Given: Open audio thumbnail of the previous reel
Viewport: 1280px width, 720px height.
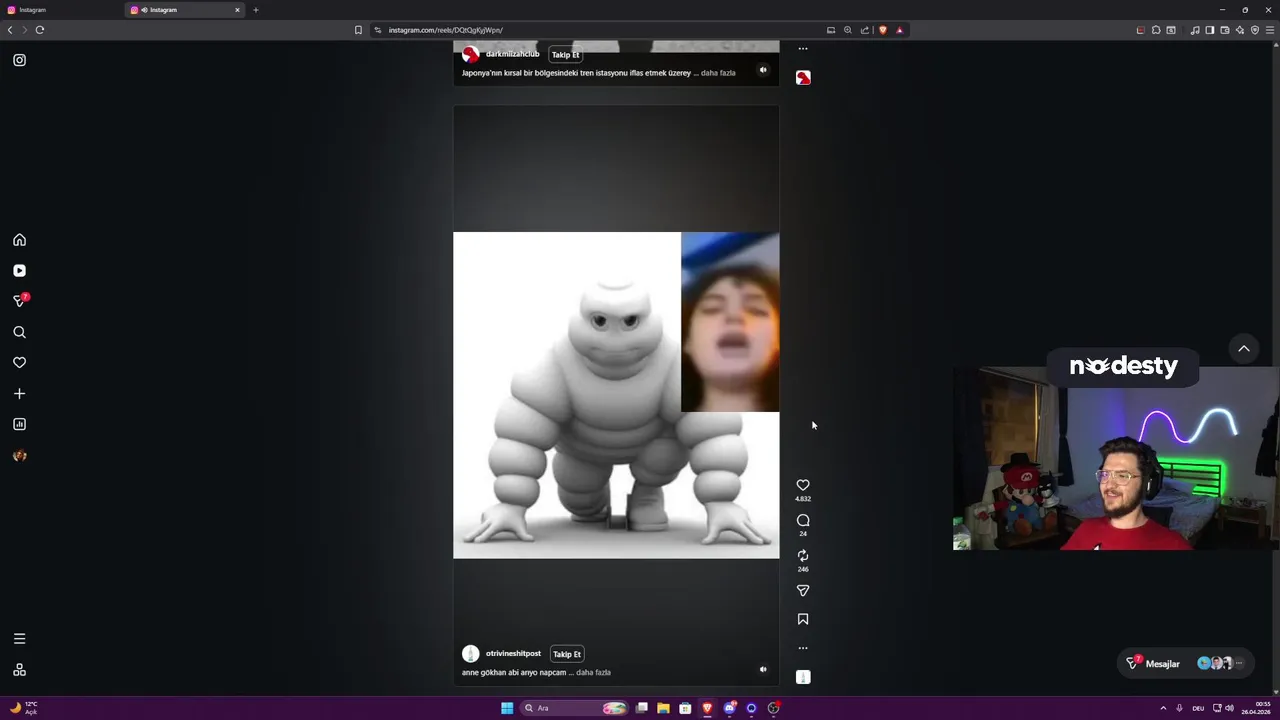Looking at the screenshot, I should pos(803,77).
